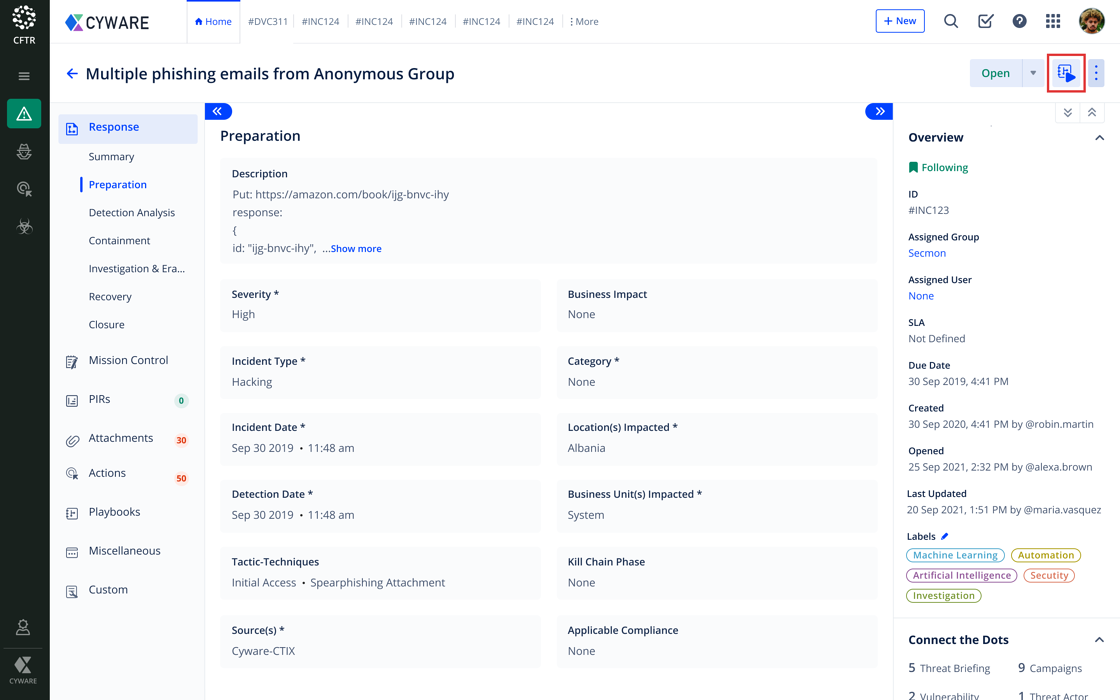
Task: Open the apps grid launcher
Action: pyautogui.click(x=1053, y=21)
